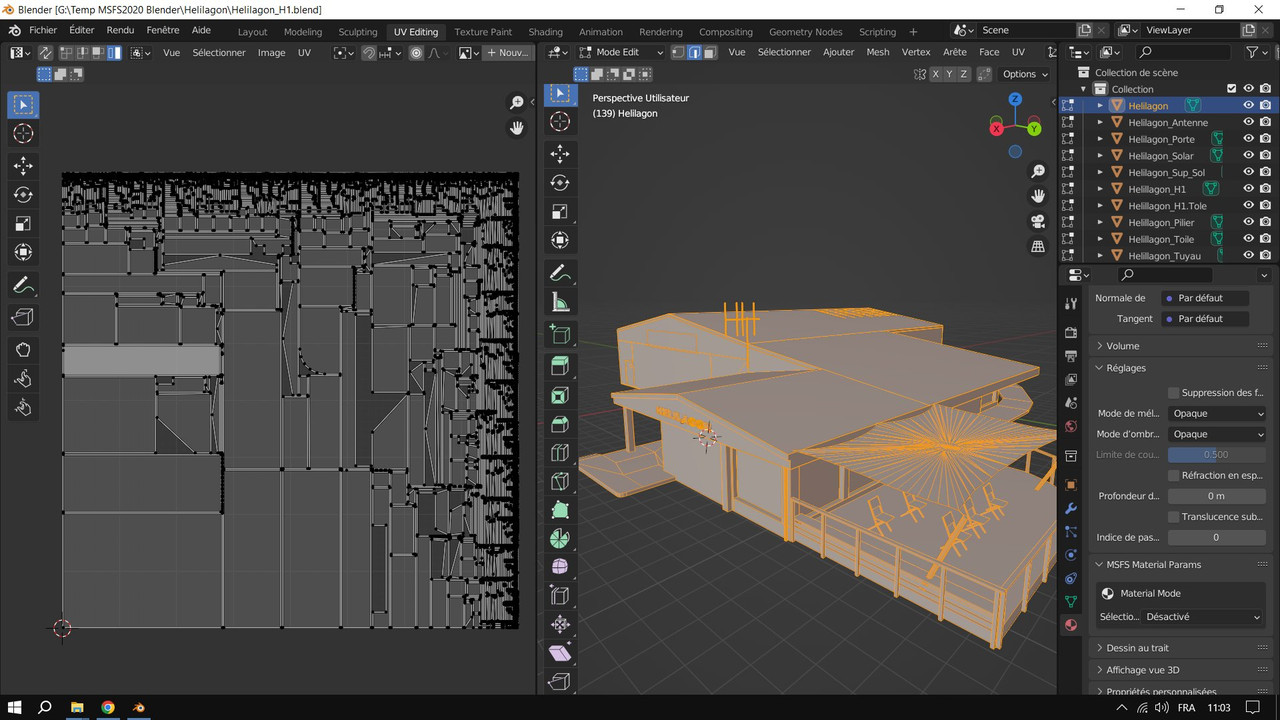Viewport: 1280px width, 720px height.
Task: Select the Smooth vertices tool
Action: pyautogui.click(x=560, y=567)
